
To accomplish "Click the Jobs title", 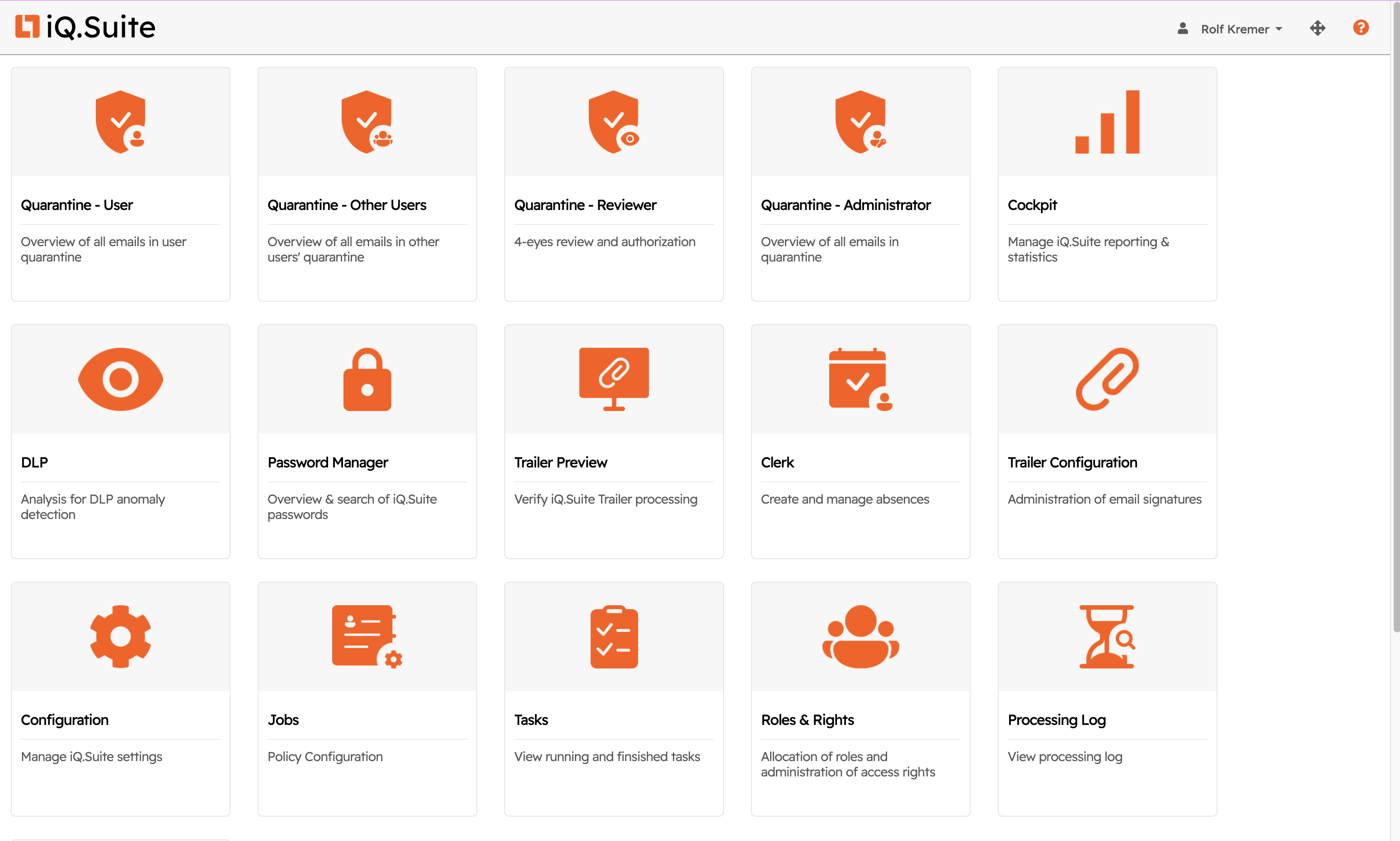I will [x=283, y=720].
